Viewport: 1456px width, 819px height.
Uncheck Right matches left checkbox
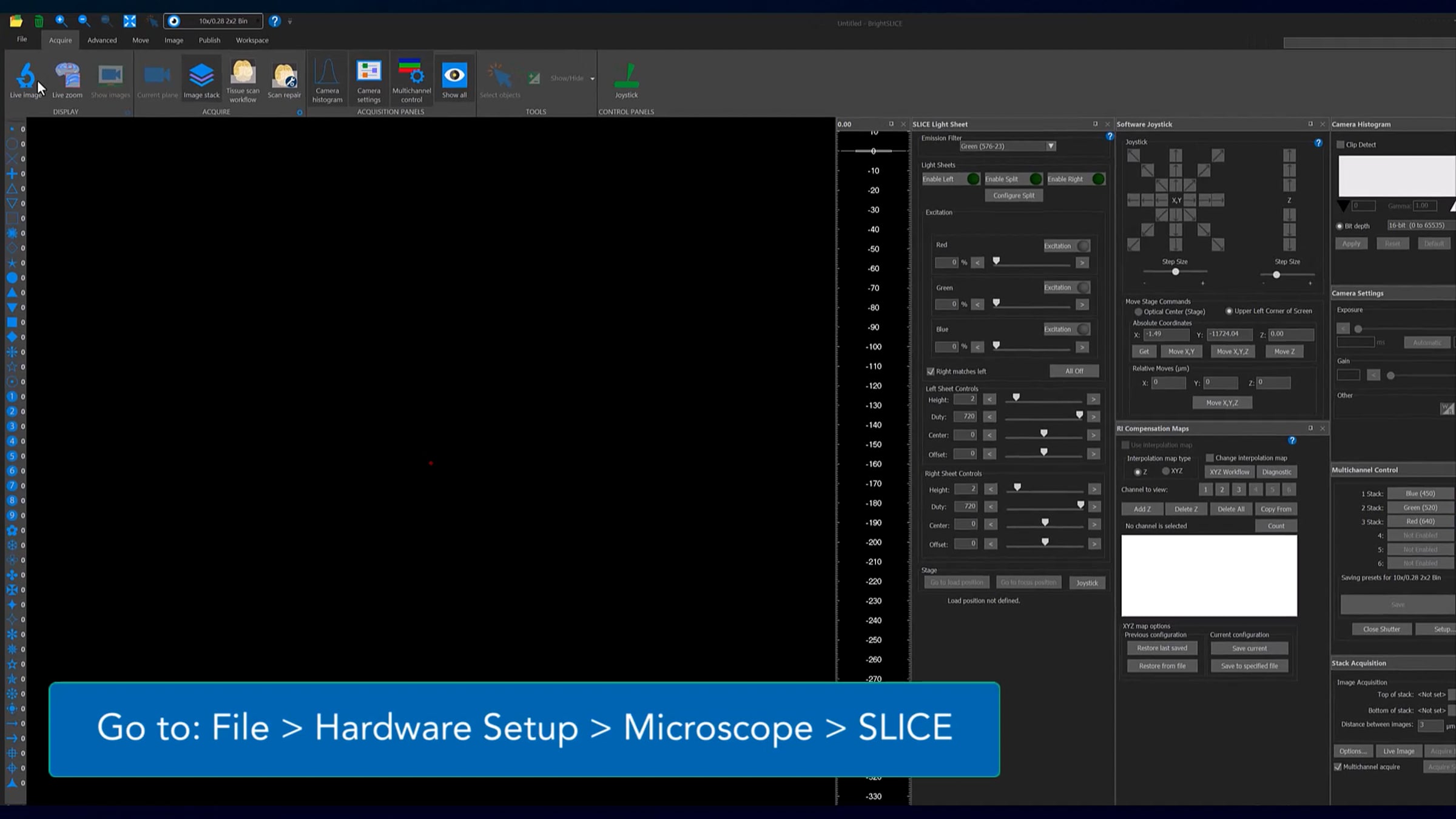click(x=931, y=371)
